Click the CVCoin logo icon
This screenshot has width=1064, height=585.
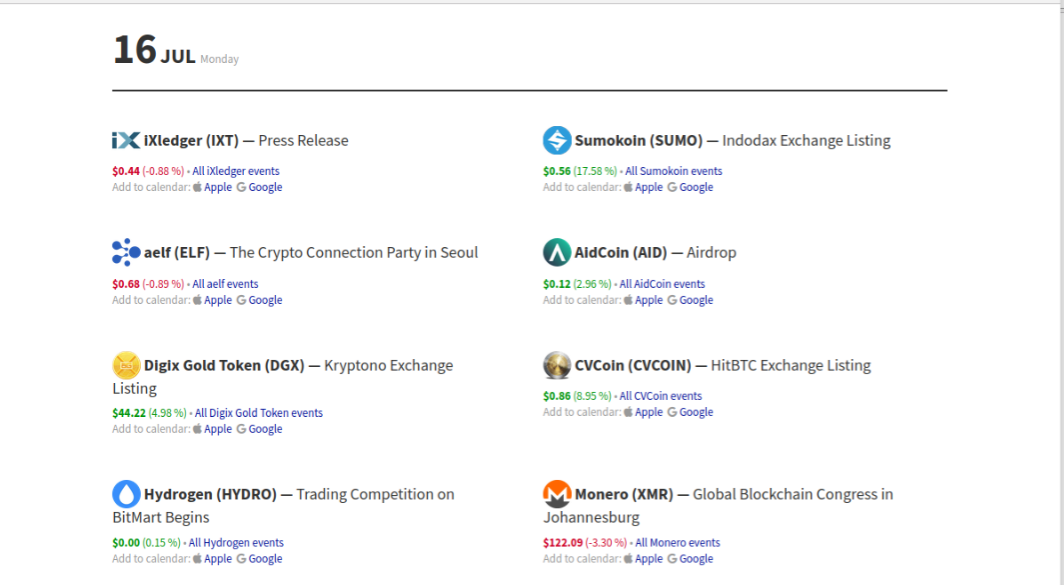(x=557, y=366)
